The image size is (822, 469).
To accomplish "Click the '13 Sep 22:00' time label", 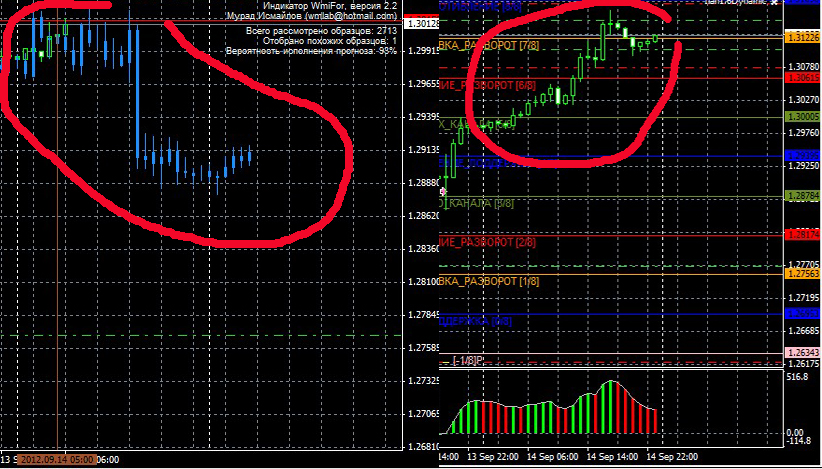I will [x=495, y=456].
